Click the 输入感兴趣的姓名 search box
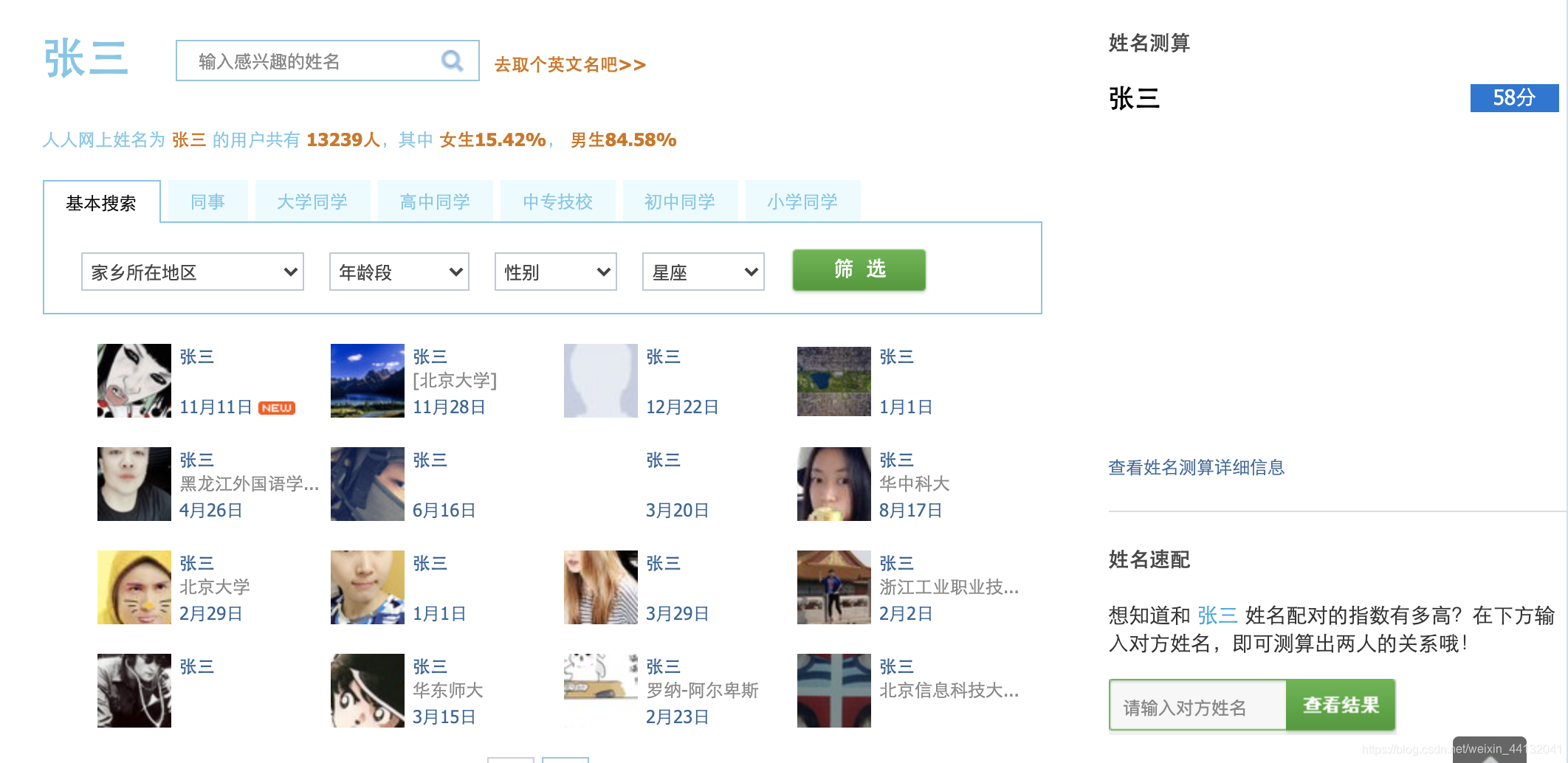The width and height of the screenshot is (1568, 763). click(310, 60)
